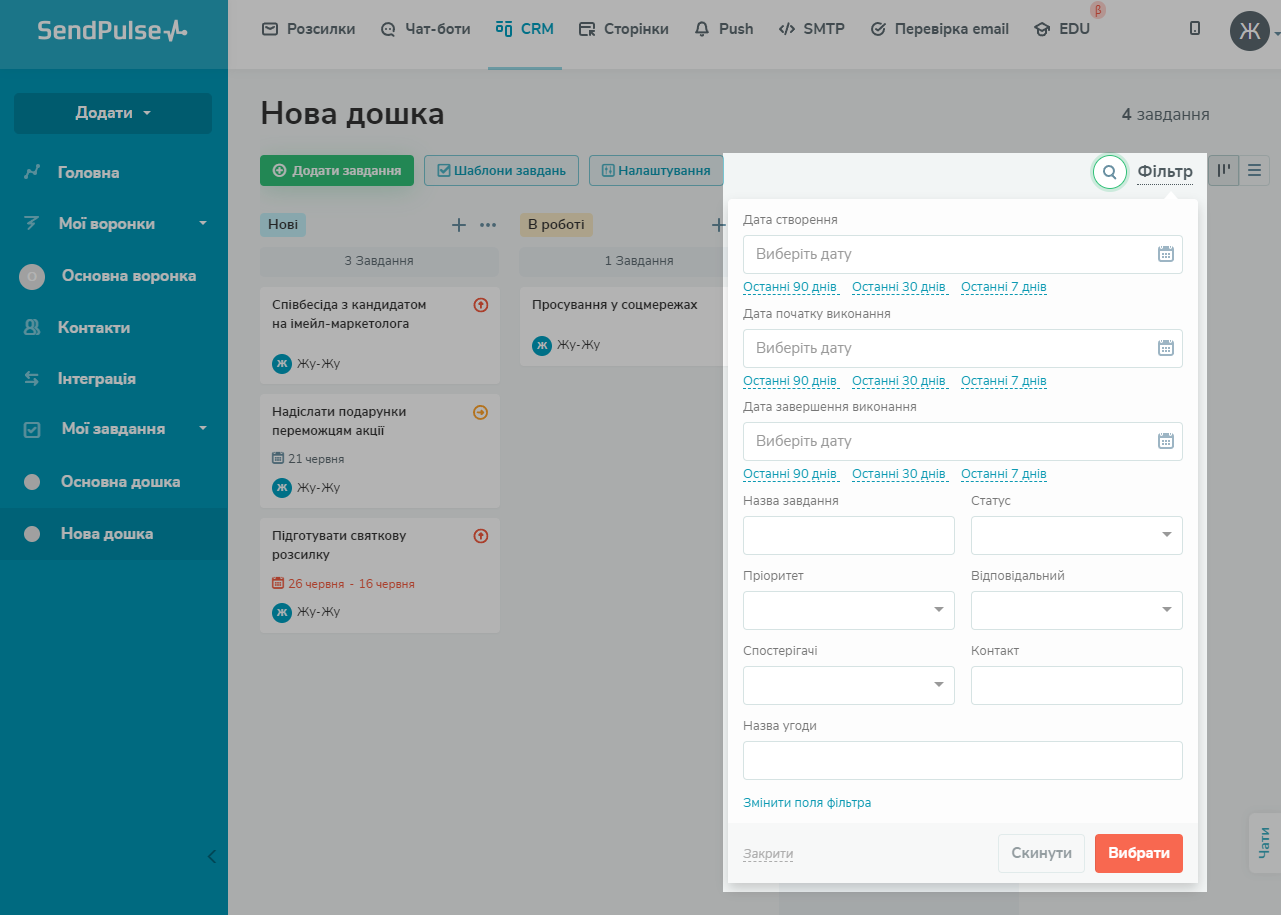Click high priority icon on Співбесіда task
Image resolution: width=1281 pixels, height=915 pixels.
[x=480, y=305]
